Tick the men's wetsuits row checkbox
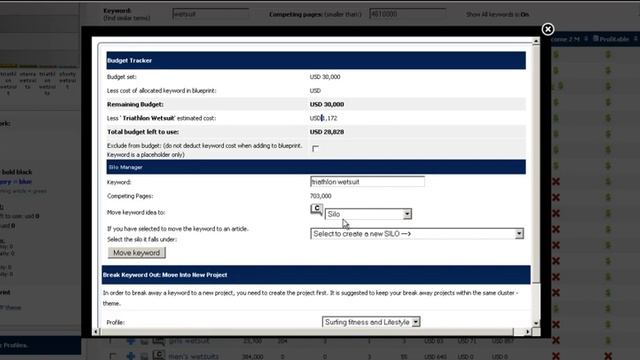The height and width of the screenshot is (360, 640). pyautogui.click(x=113, y=356)
